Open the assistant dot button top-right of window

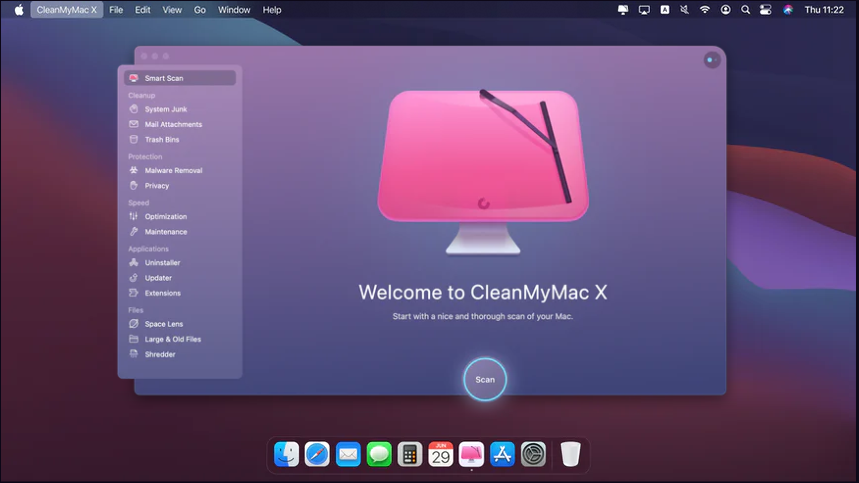[x=712, y=60]
